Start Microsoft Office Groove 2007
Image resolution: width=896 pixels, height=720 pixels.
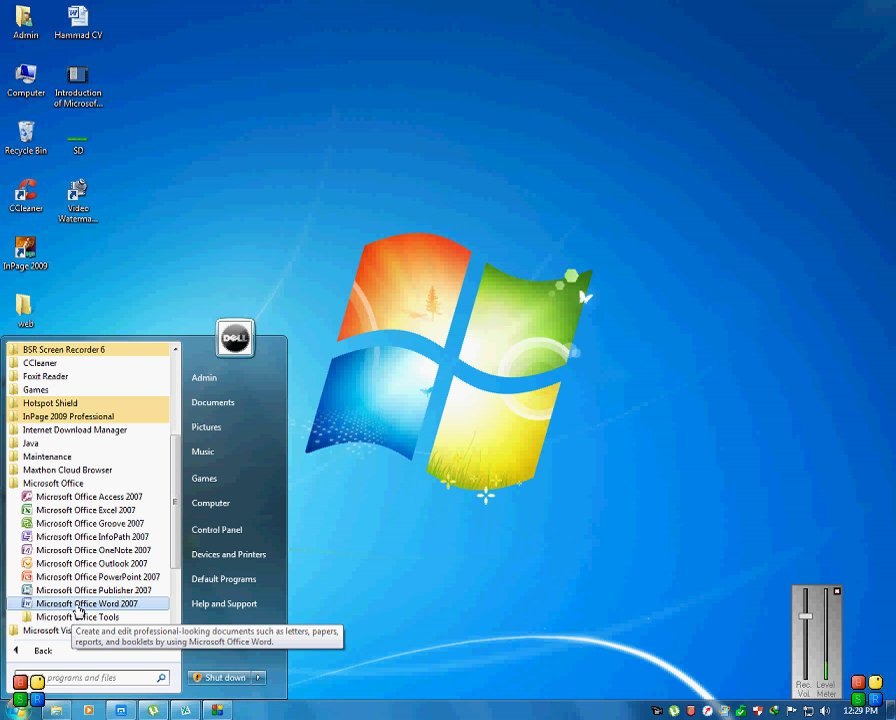coord(88,523)
